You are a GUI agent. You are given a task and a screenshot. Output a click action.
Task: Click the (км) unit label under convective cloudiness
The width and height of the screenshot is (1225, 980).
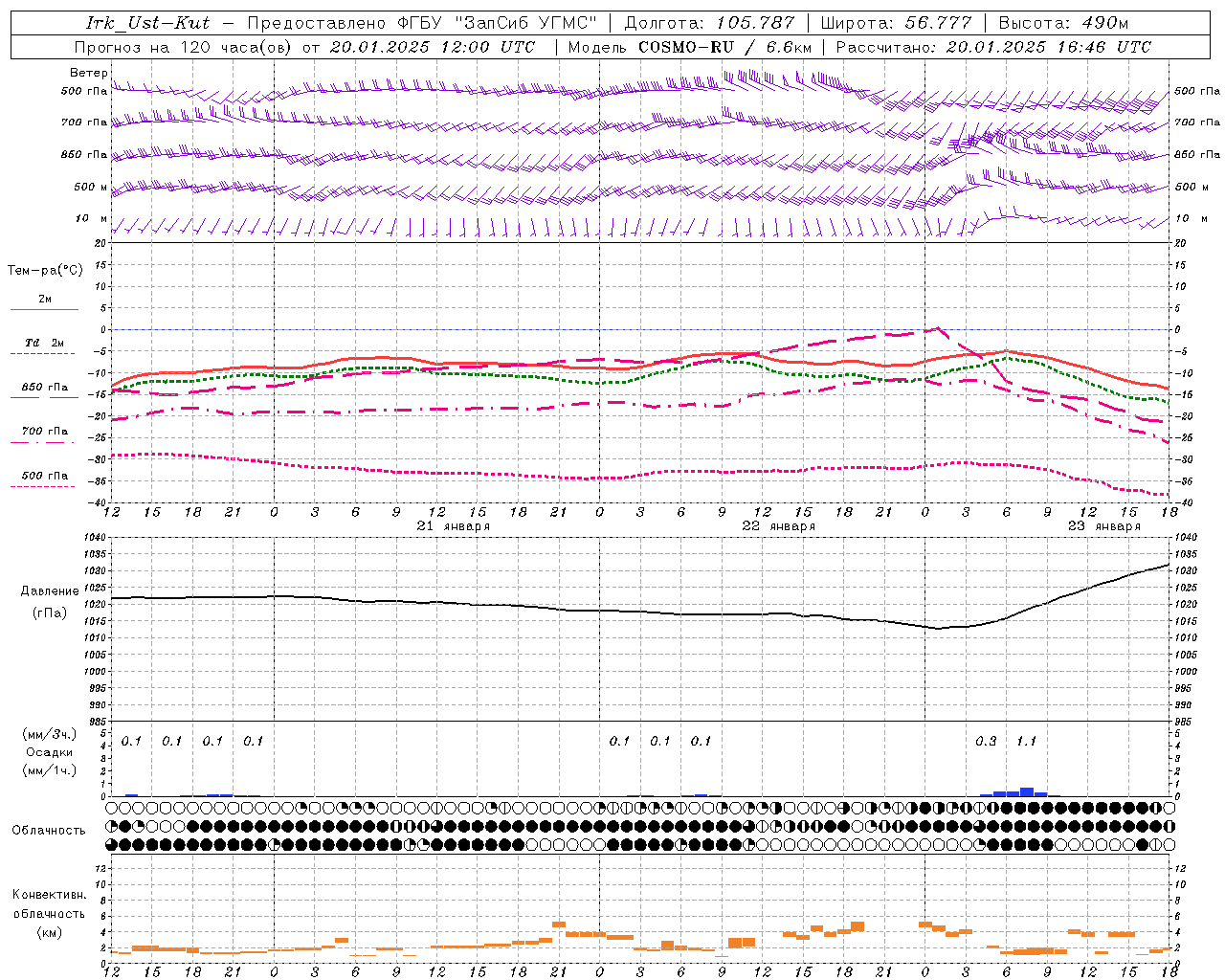pos(49,932)
